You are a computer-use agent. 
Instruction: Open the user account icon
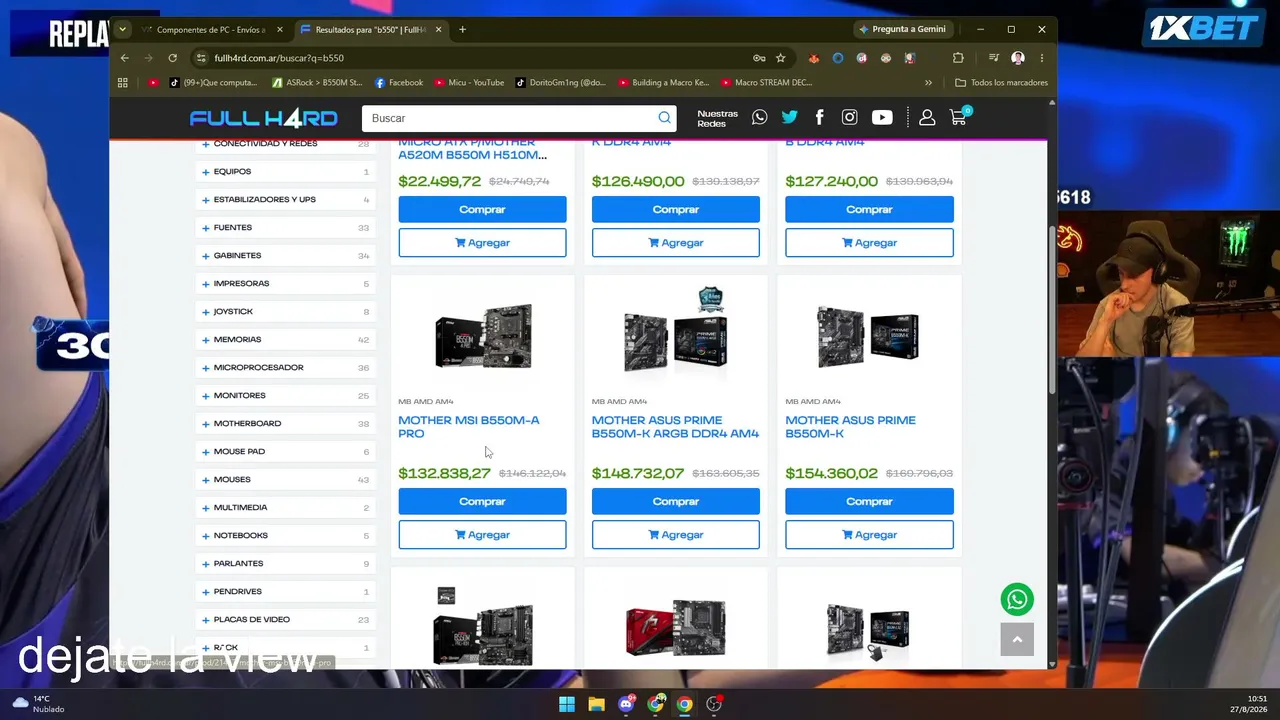pyautogui.click(x=927, y=118)
